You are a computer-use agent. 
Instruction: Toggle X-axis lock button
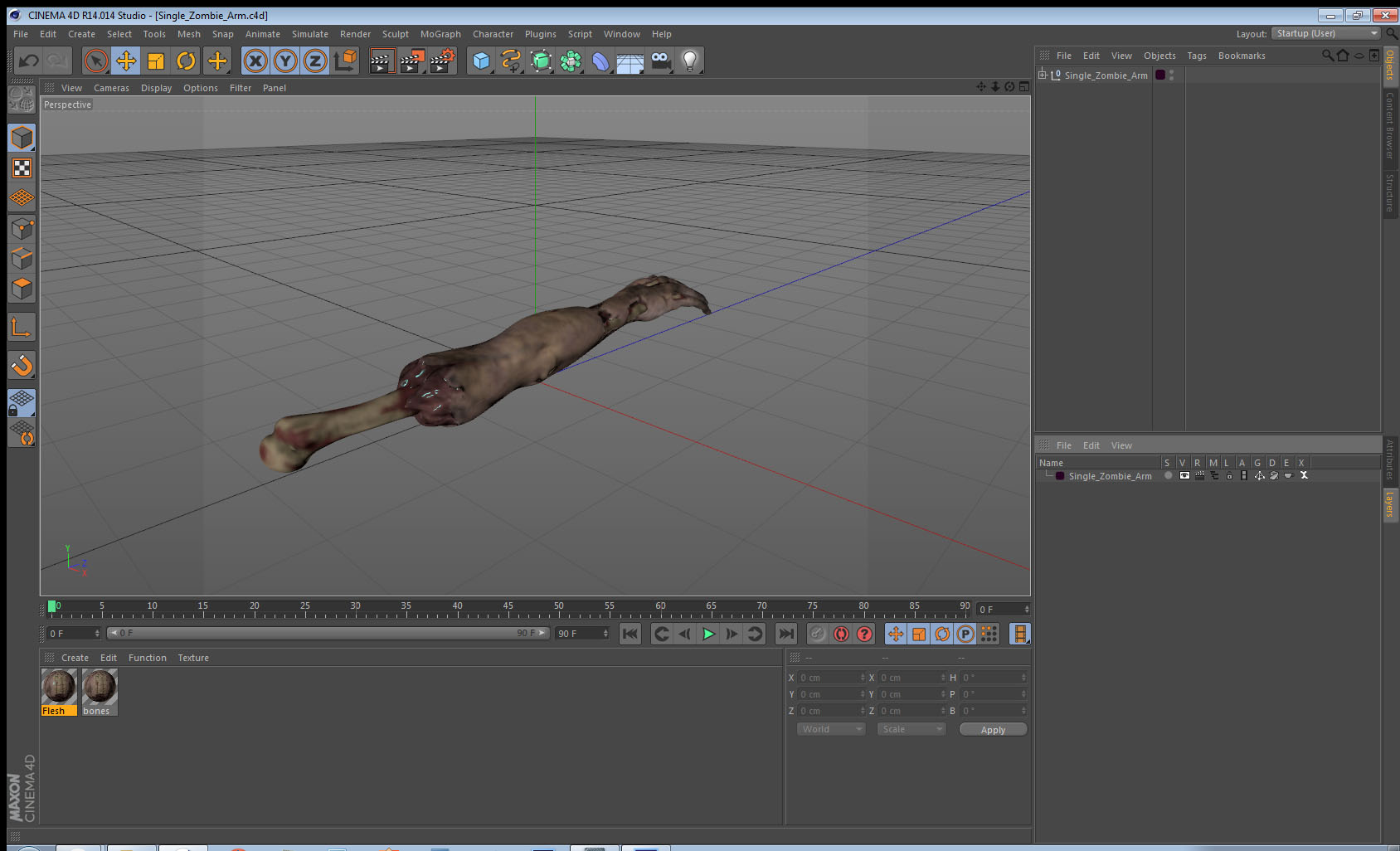click(255, 61)
